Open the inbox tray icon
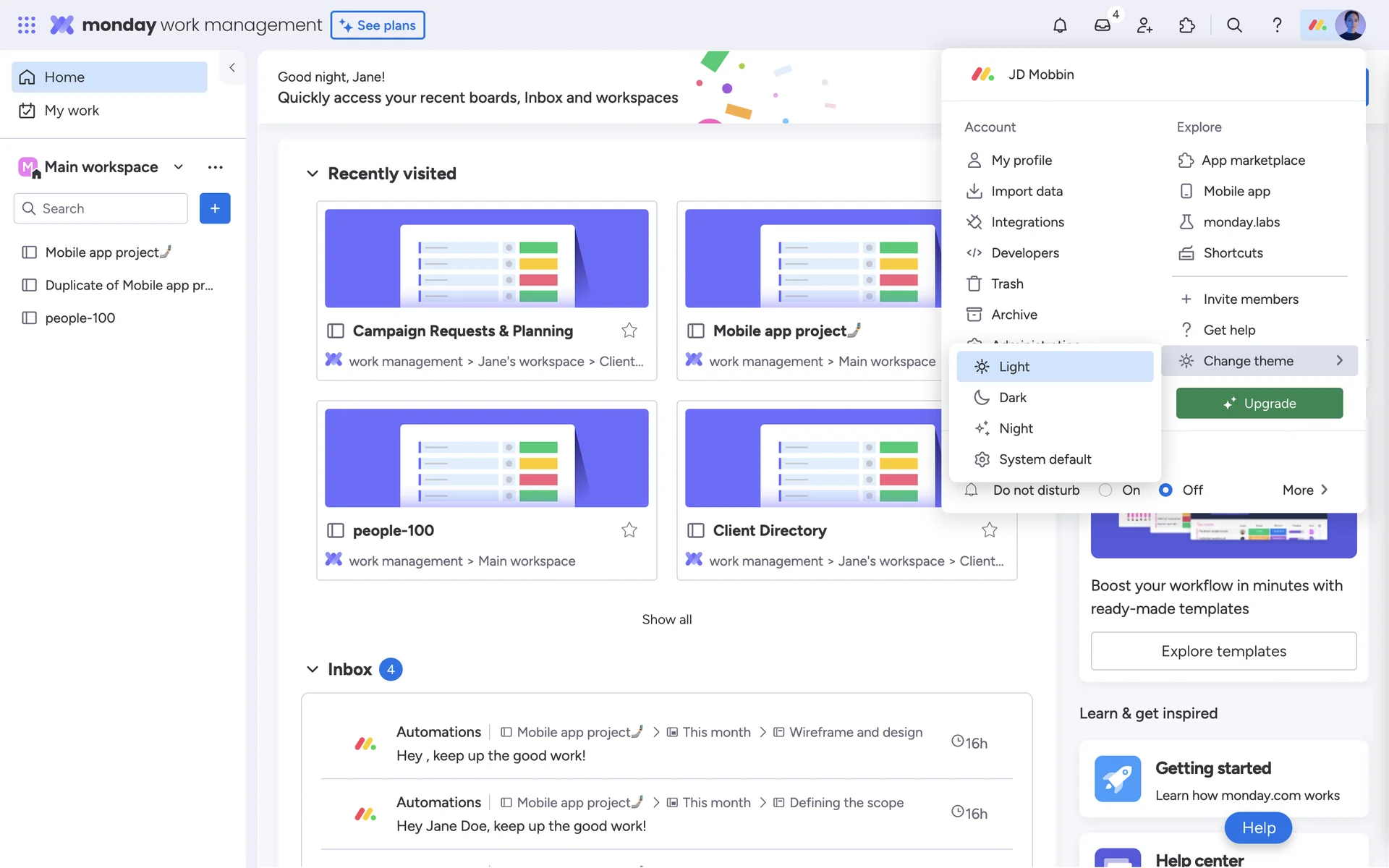 (x=1102, y=25)
